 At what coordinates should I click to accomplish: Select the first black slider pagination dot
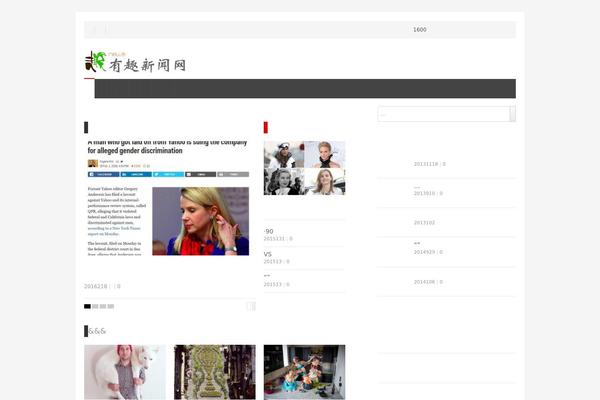(x=88, y=306)
